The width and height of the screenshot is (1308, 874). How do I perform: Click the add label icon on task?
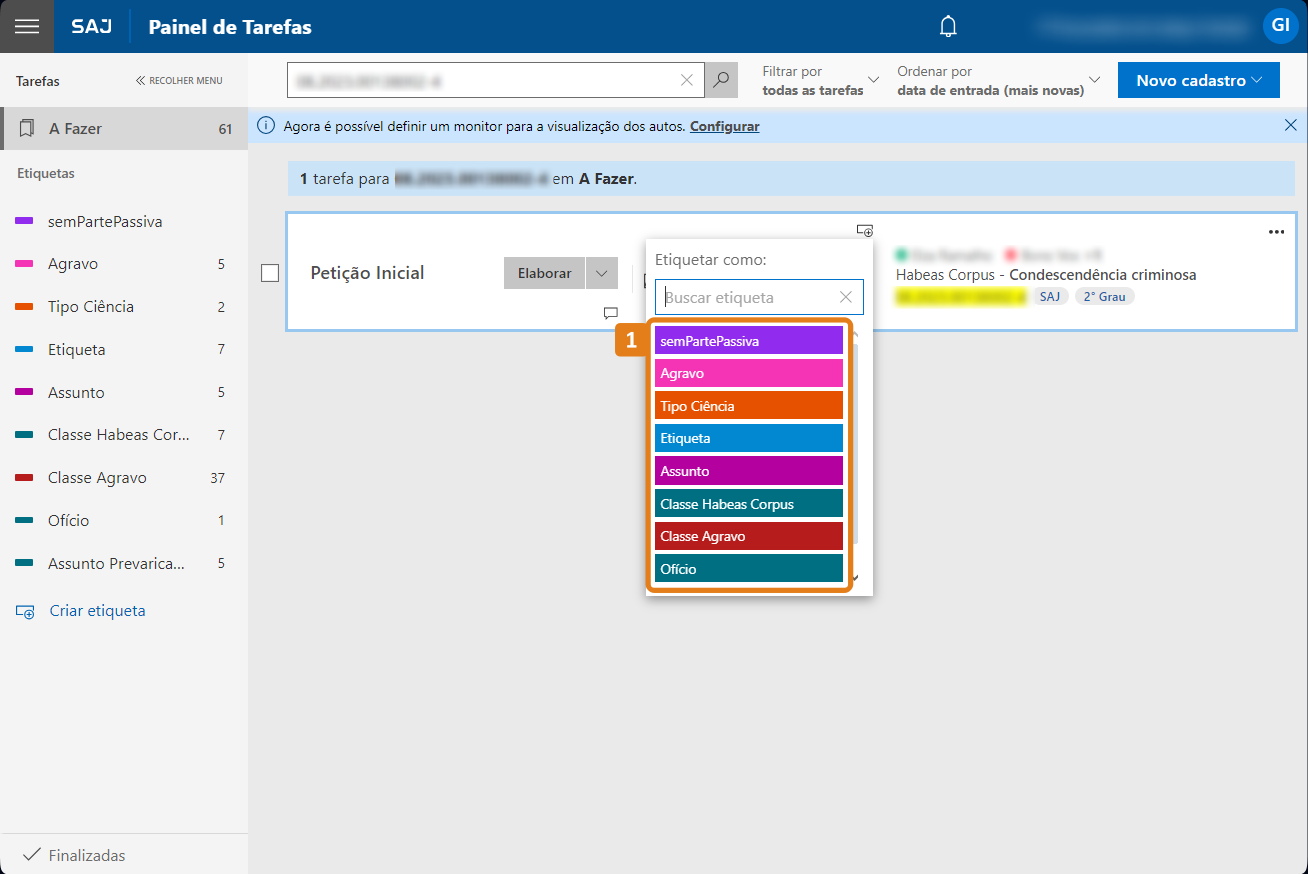click(865, 231)
